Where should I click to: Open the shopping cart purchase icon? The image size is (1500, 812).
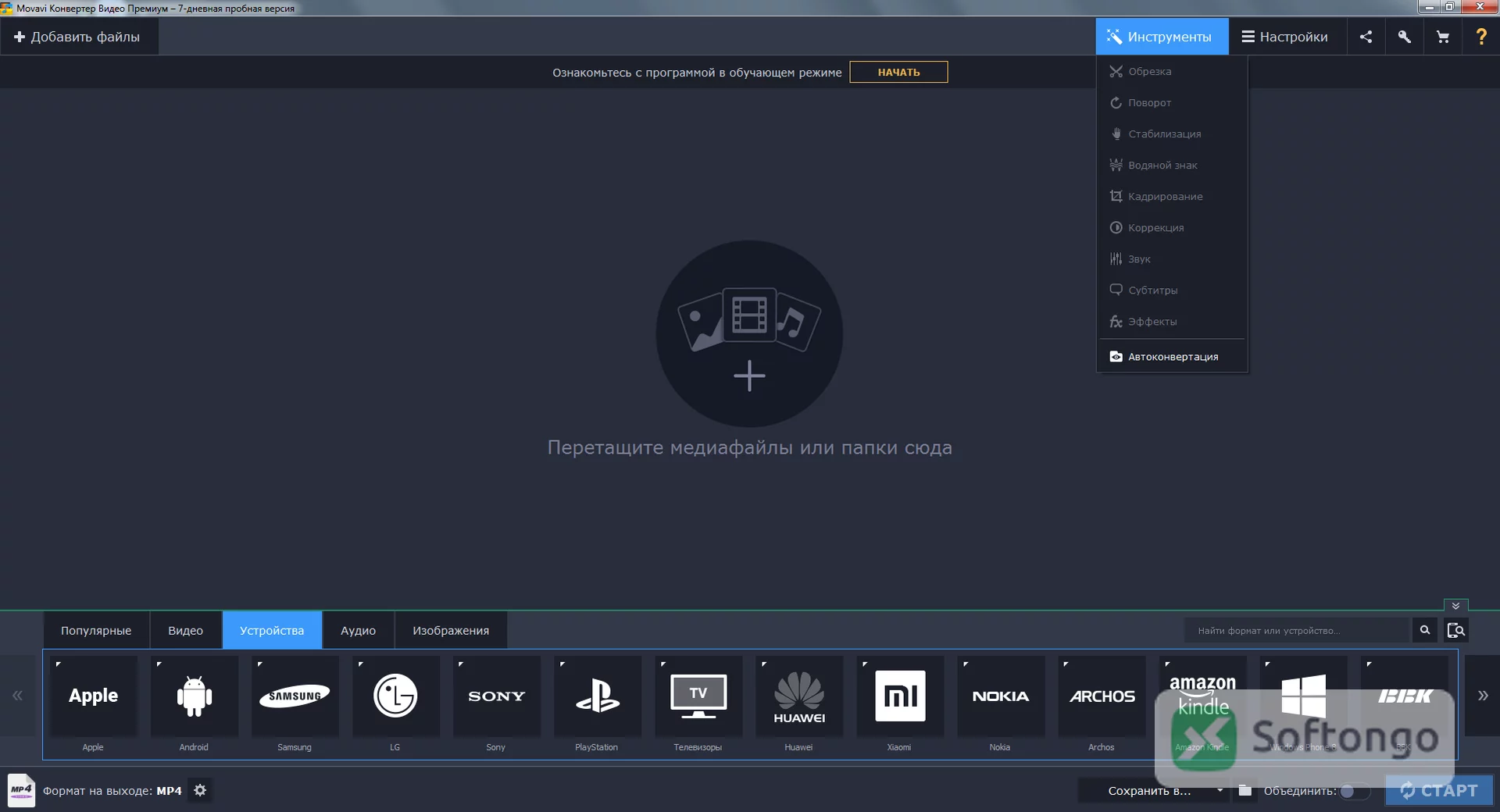(1442, 37)
